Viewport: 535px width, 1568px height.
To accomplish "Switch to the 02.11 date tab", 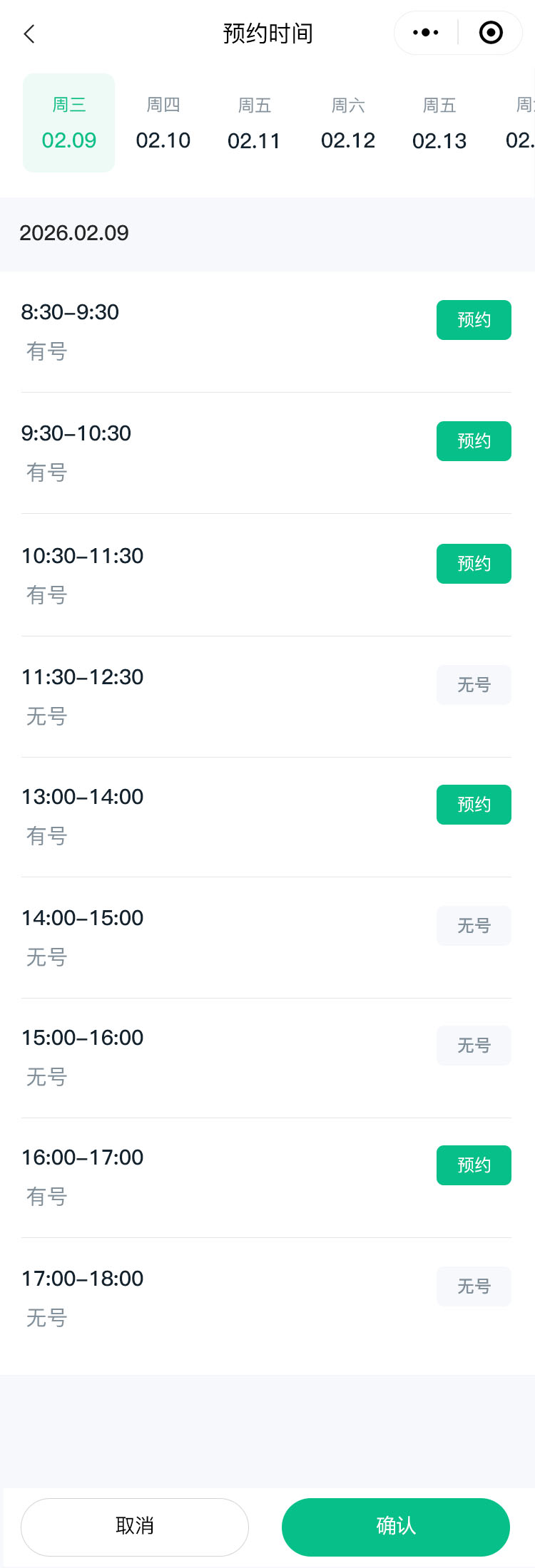I will [255, 123].
